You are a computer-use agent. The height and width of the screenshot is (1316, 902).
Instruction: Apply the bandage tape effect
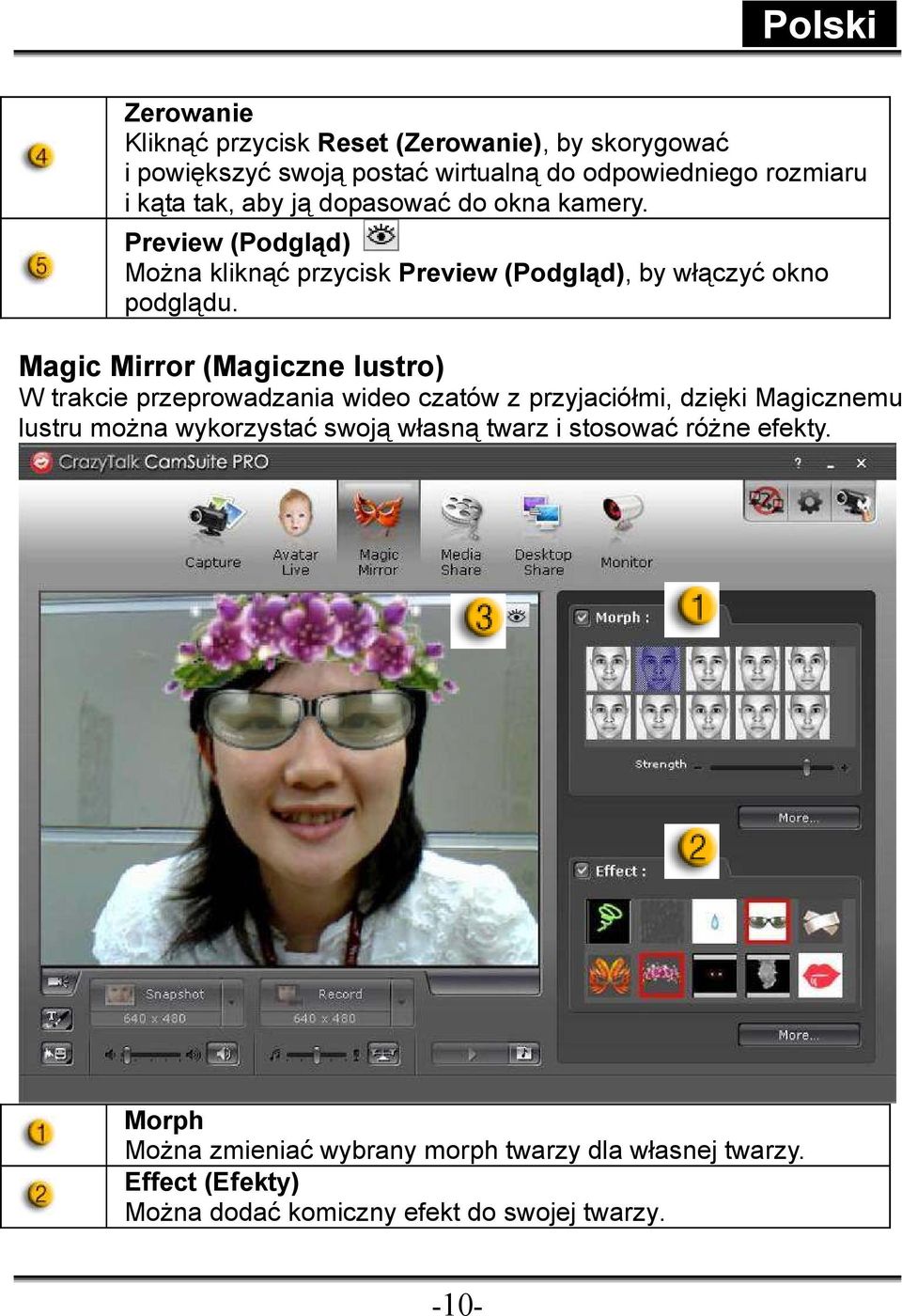coord(820,921)
